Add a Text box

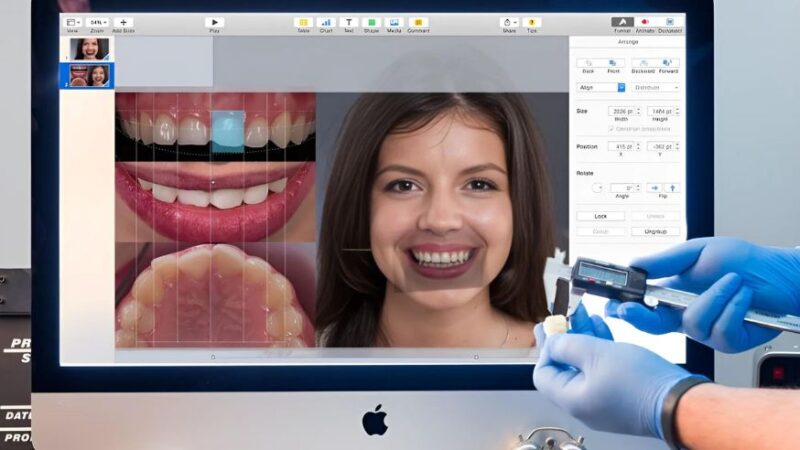[x=348, y=22]
